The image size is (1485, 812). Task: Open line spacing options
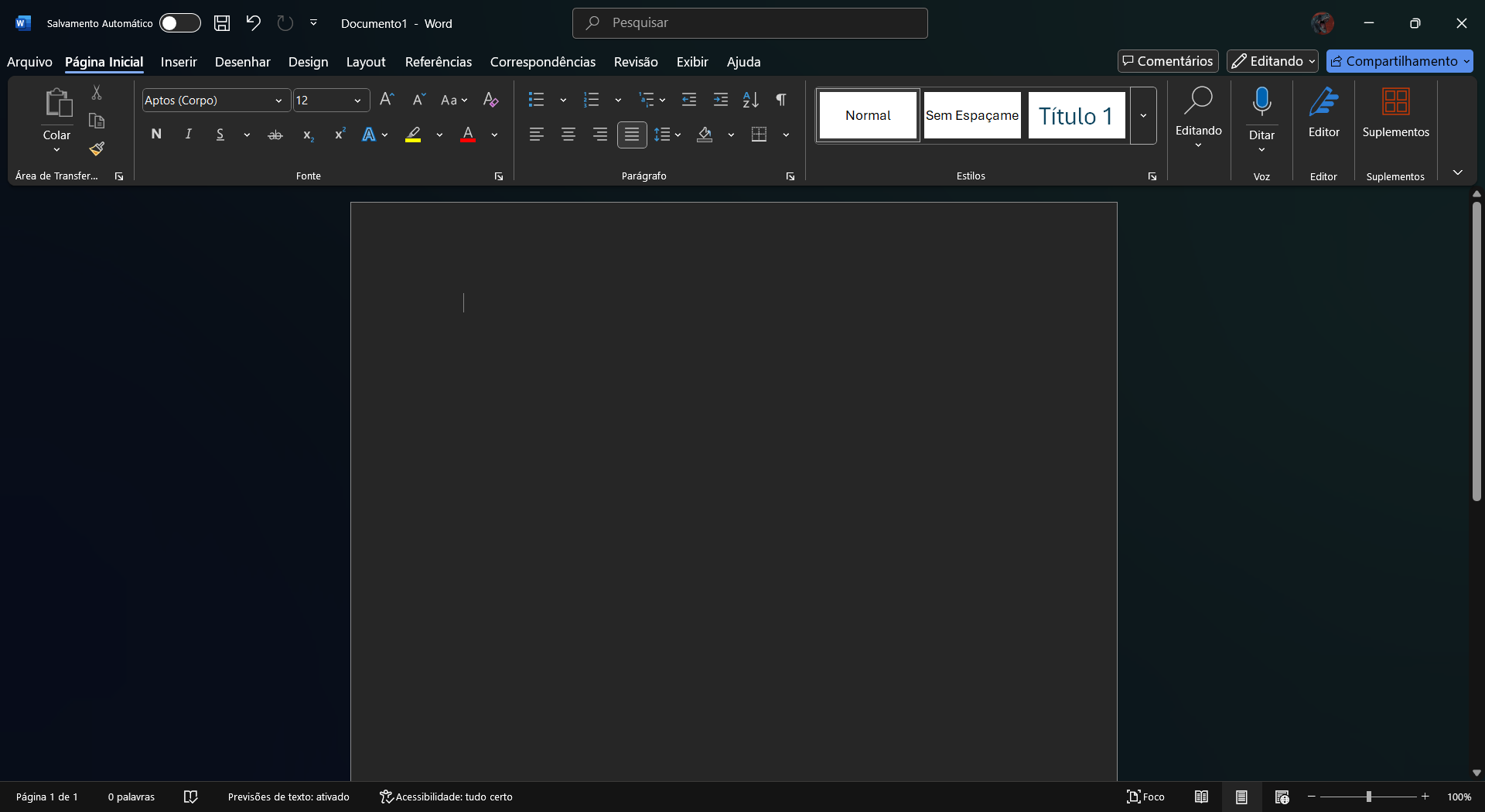667,135
